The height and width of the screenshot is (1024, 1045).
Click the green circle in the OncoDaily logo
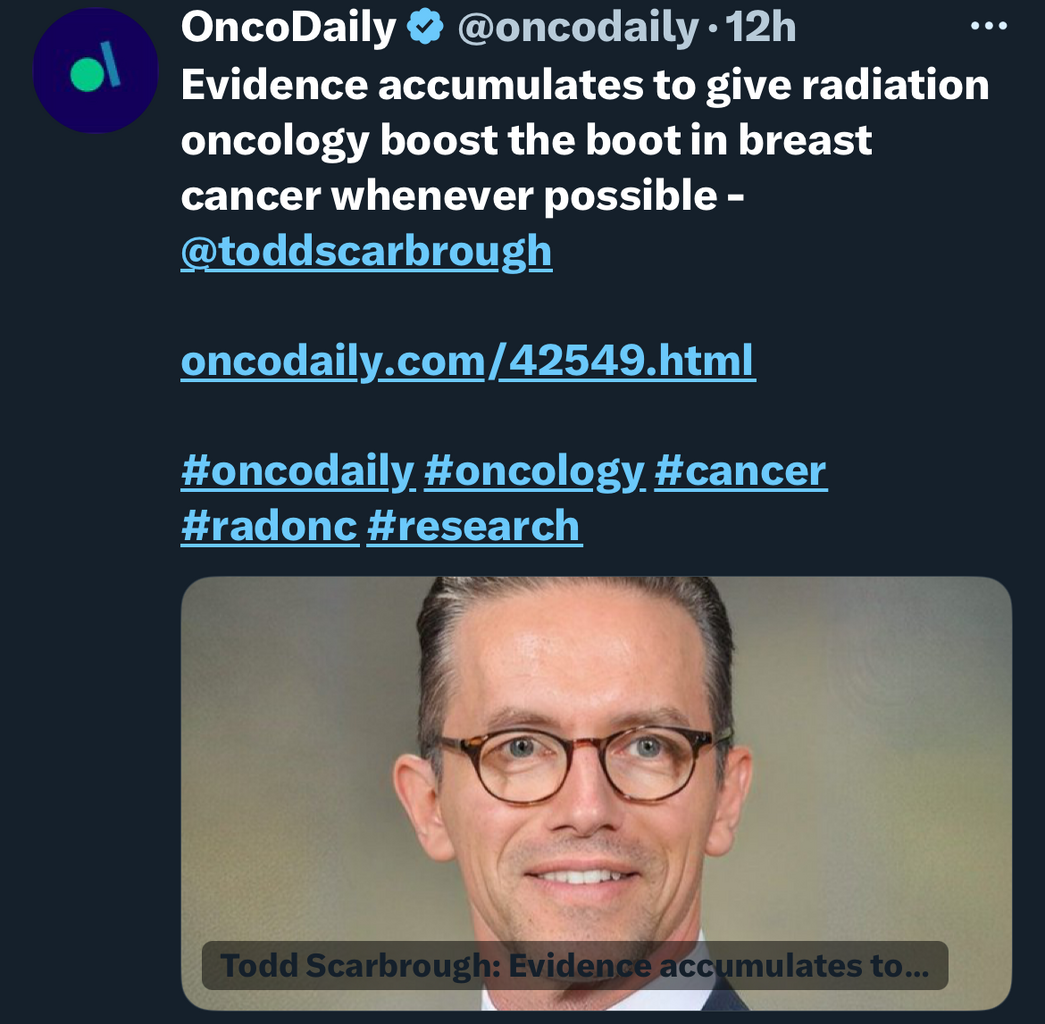(86, 75)
